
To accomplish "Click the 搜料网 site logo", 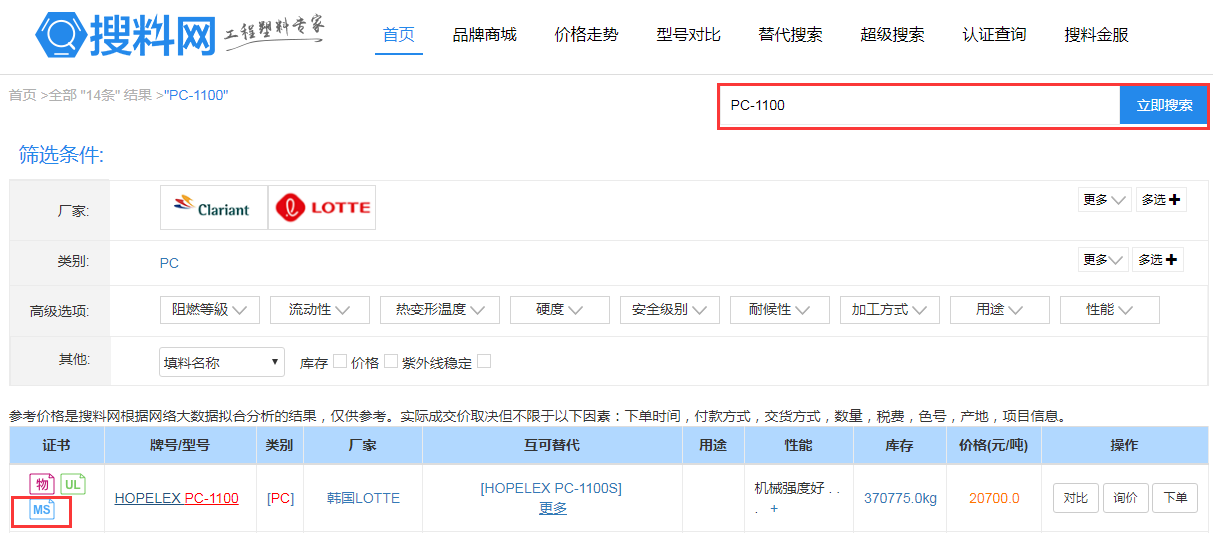I will (x=125, y=36).
